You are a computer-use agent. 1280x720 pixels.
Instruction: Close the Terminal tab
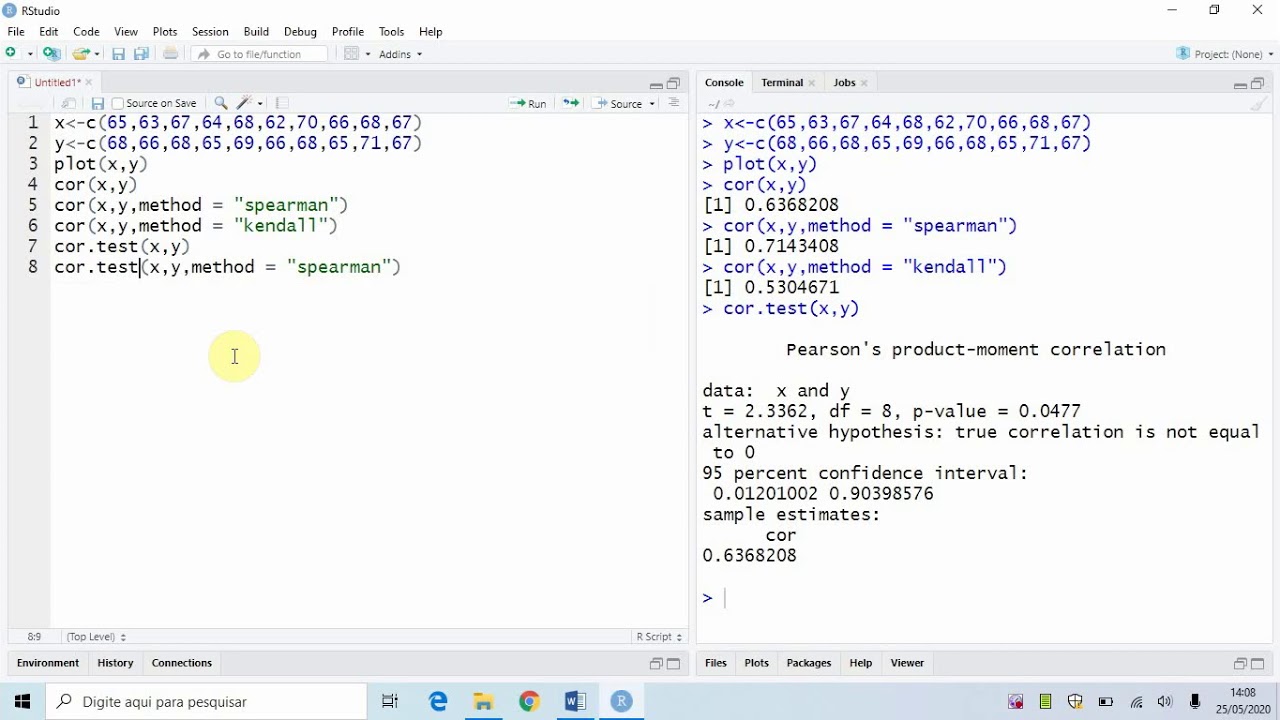pos(812,83)
